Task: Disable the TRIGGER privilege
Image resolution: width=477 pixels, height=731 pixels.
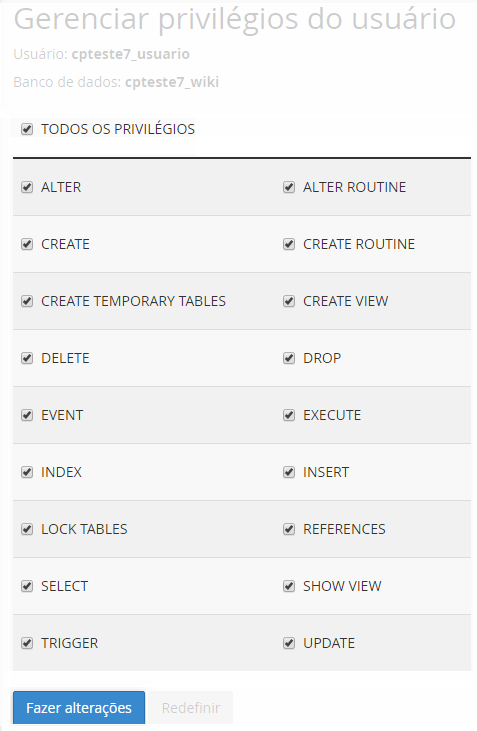Action: (27, 643)
